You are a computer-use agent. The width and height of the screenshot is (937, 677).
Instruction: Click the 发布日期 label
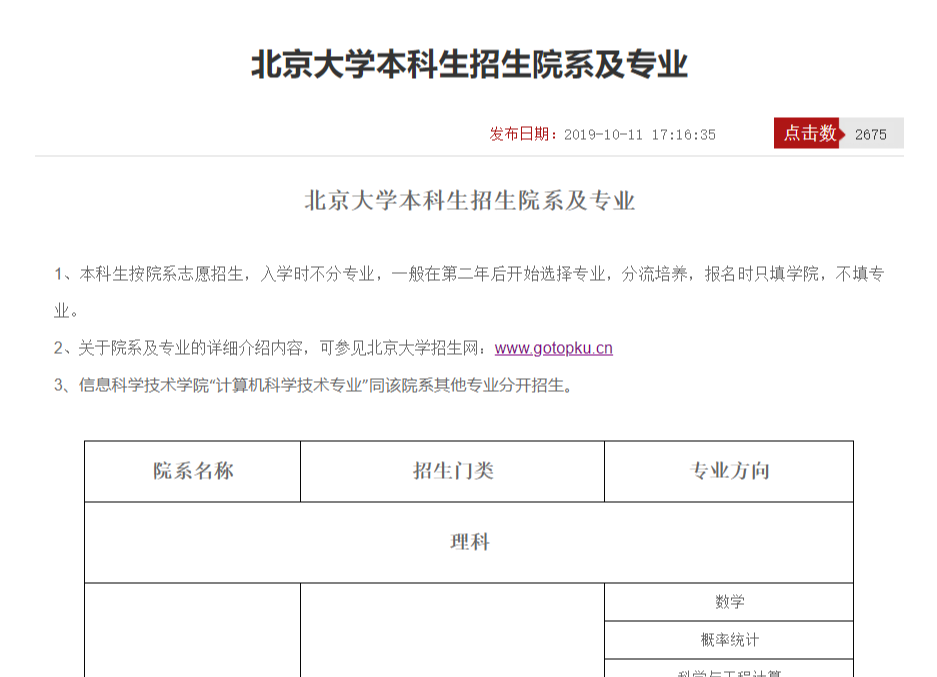pyautogui.click(x=522, y=134)
